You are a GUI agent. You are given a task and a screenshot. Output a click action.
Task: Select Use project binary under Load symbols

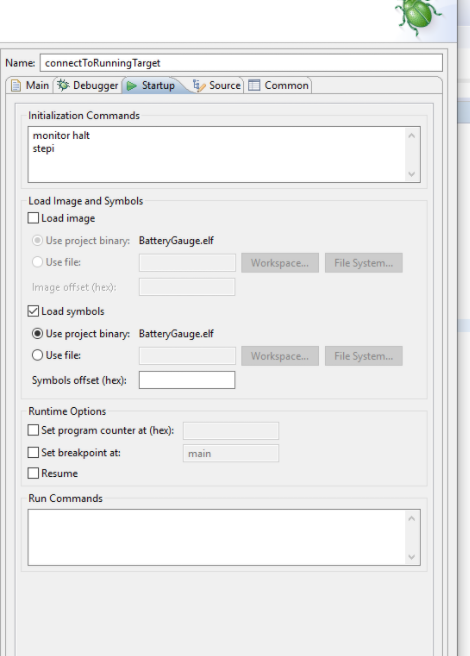pyautogui.click(x=37, y=333)
